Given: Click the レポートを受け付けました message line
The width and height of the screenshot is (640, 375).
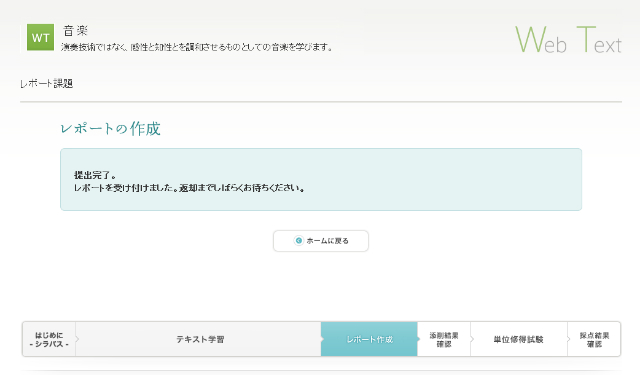Looking at the screenshot, I should tap(189, 188).
